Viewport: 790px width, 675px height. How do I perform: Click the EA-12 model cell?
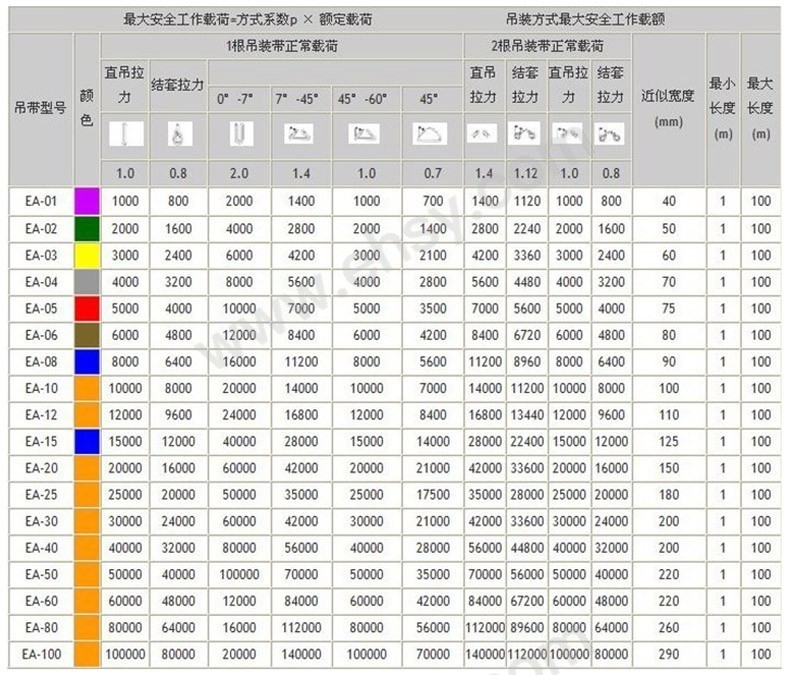pos(41,415)
